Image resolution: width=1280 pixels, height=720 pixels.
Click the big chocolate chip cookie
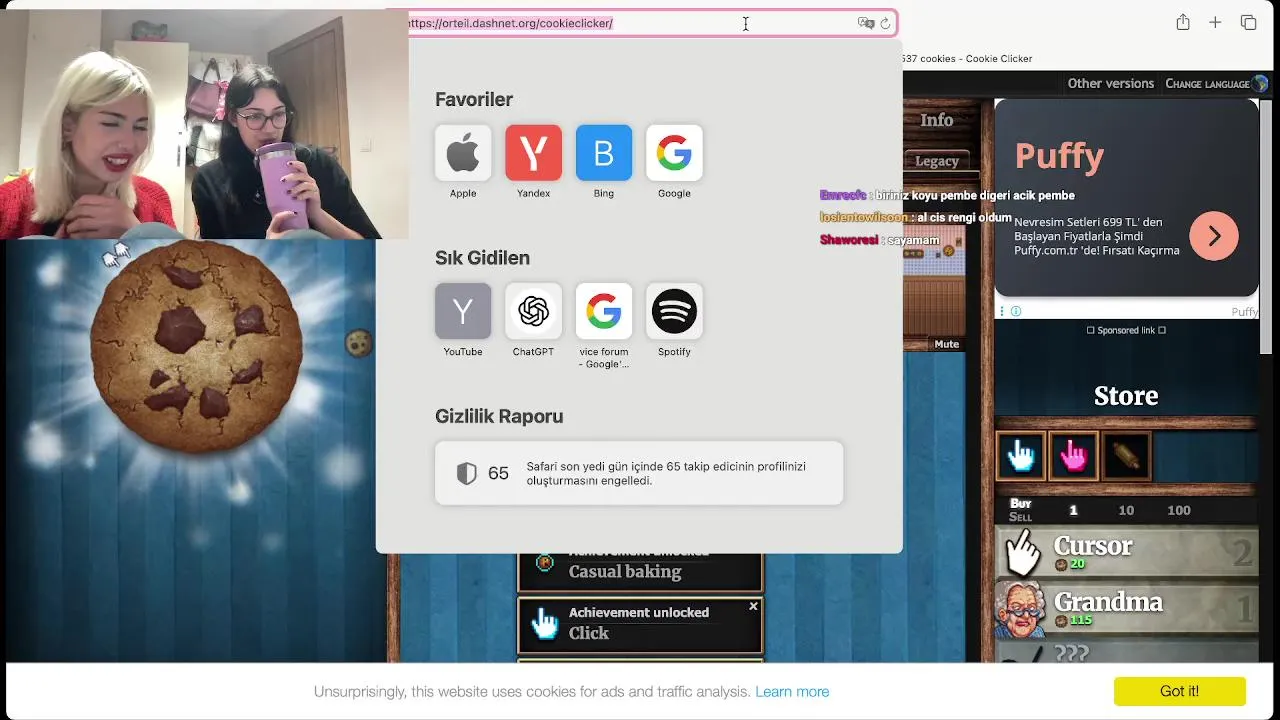[x=196, y=345]
